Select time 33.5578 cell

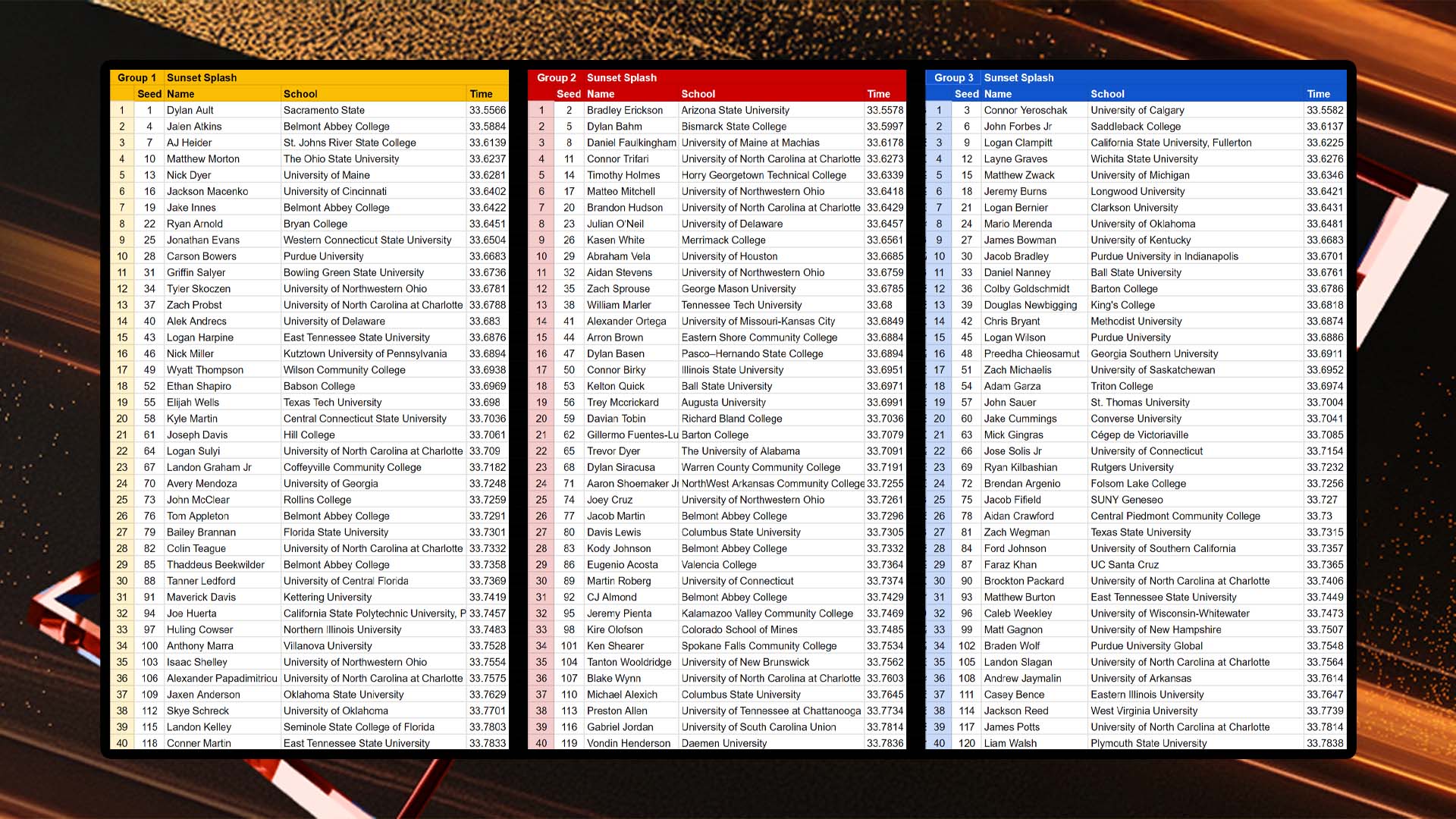click(x=884, y=110)
